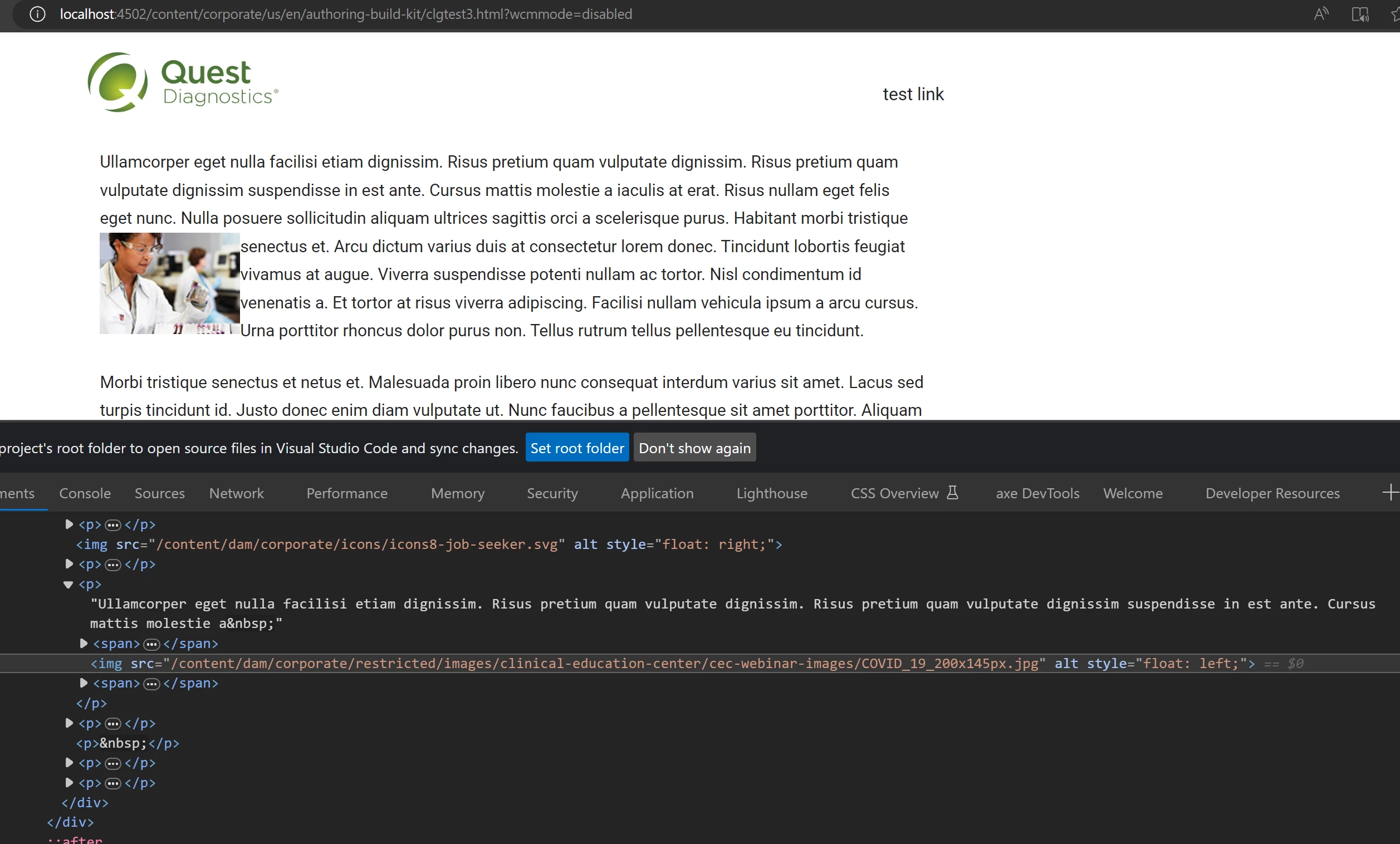
Task: Switch to the Console tab
Action: click(85, 493)
